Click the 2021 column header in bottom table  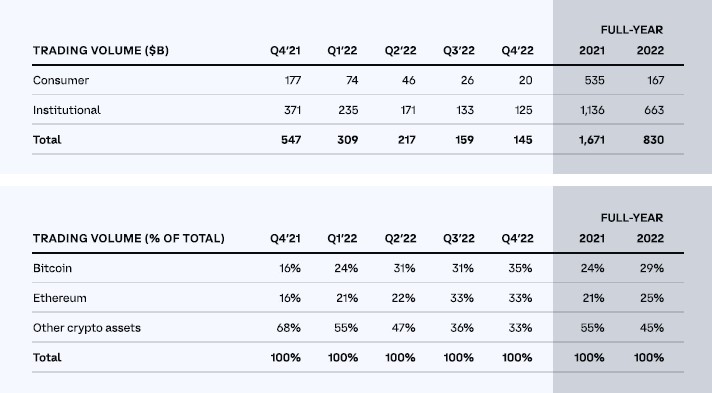(x=592, y=239)
